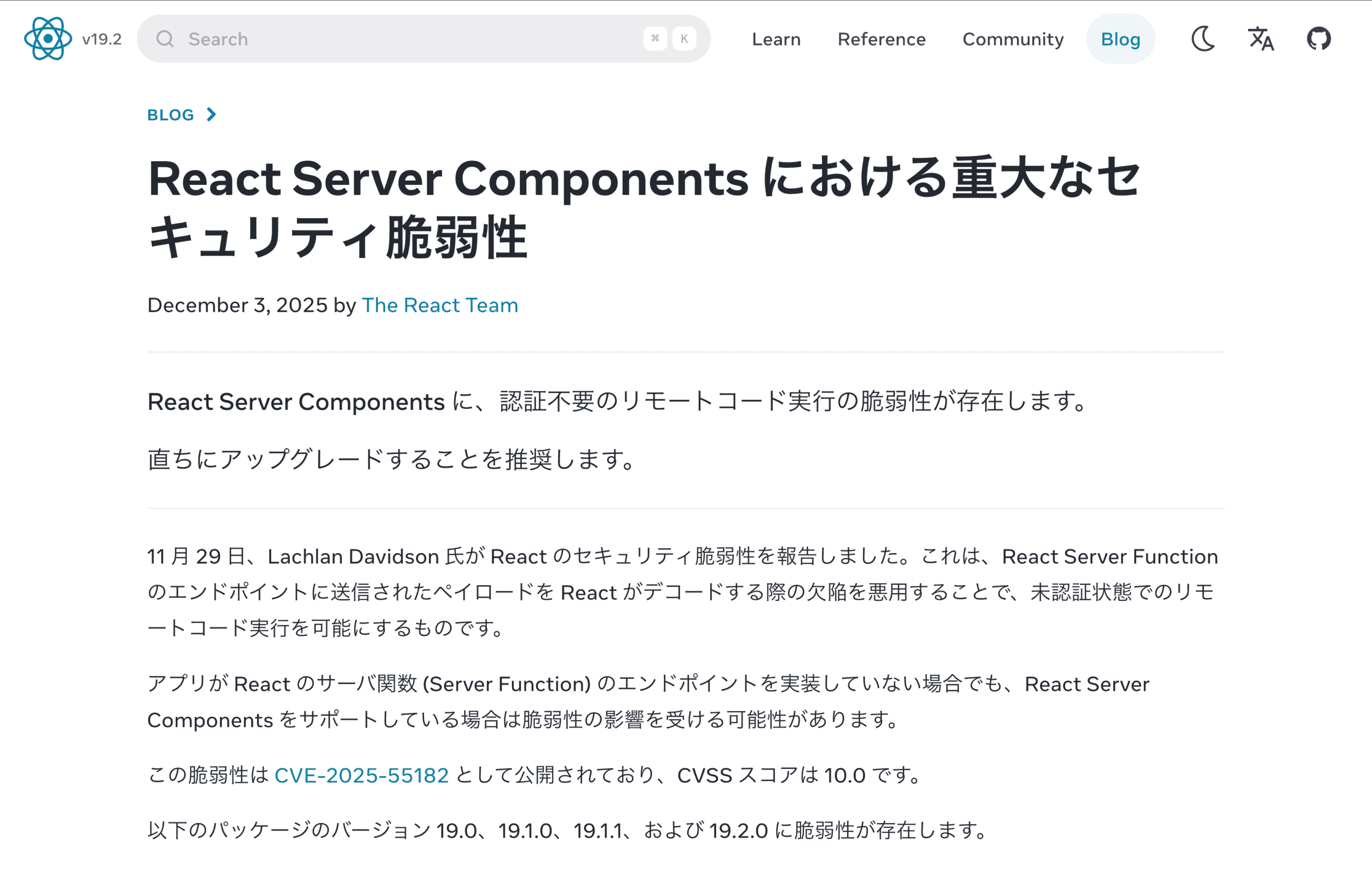The height and width of the screenshot is (888, 1372).
Task: Switch to the Learn tab
Action: (776, 39)
